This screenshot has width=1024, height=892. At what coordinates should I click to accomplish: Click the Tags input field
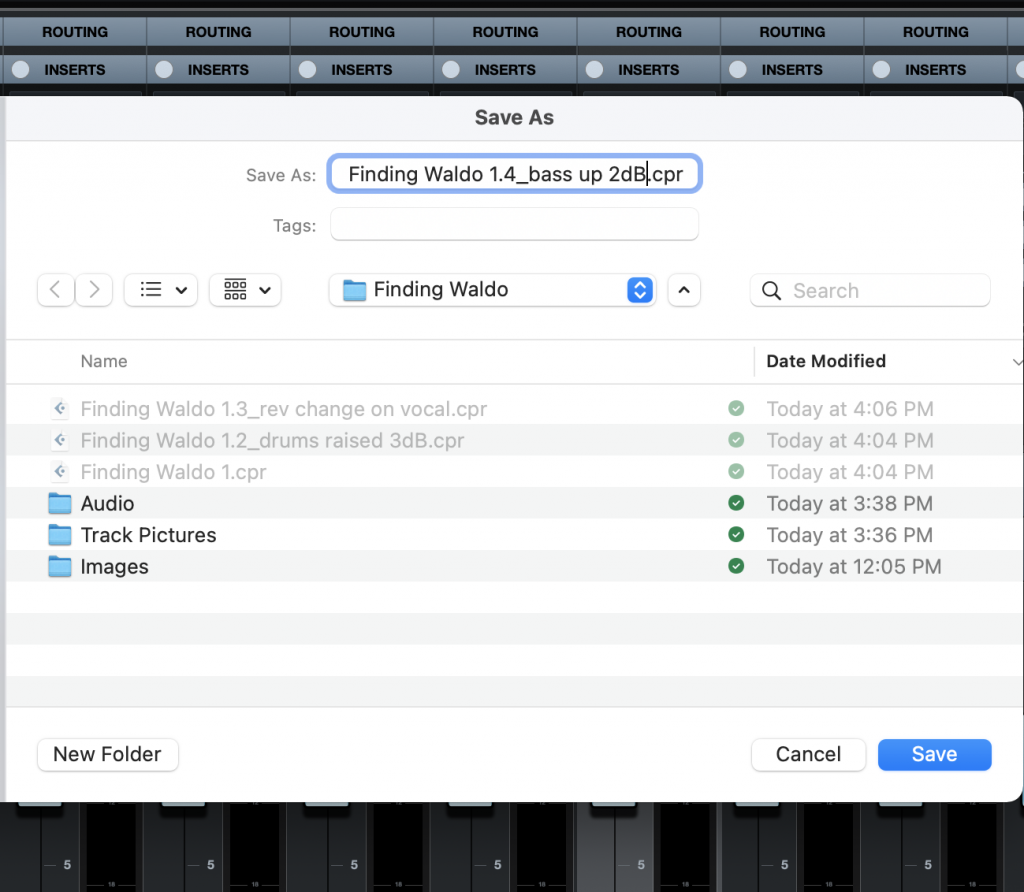(515, 225)
